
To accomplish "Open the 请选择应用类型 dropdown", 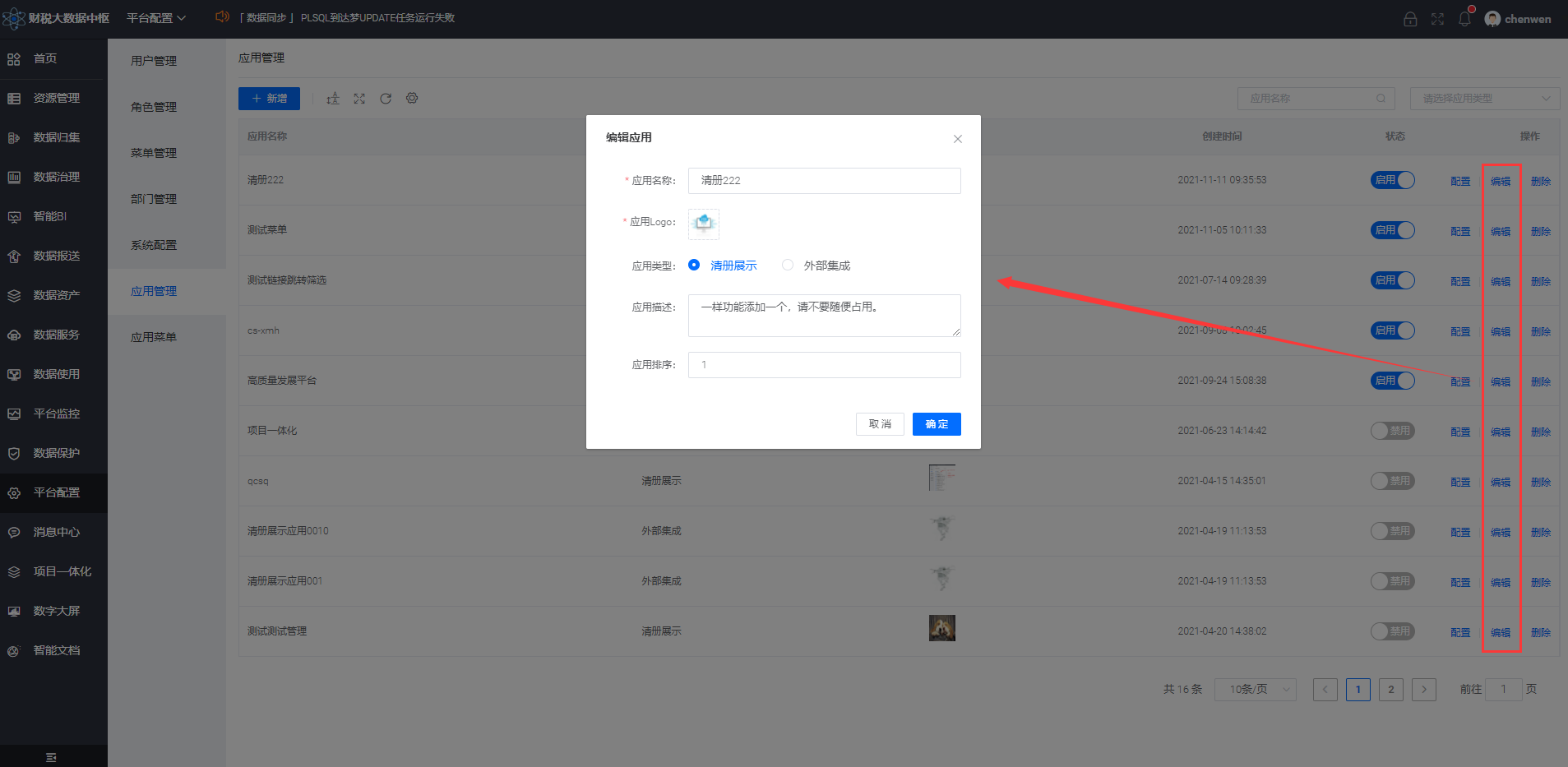I will [1485, 99].
